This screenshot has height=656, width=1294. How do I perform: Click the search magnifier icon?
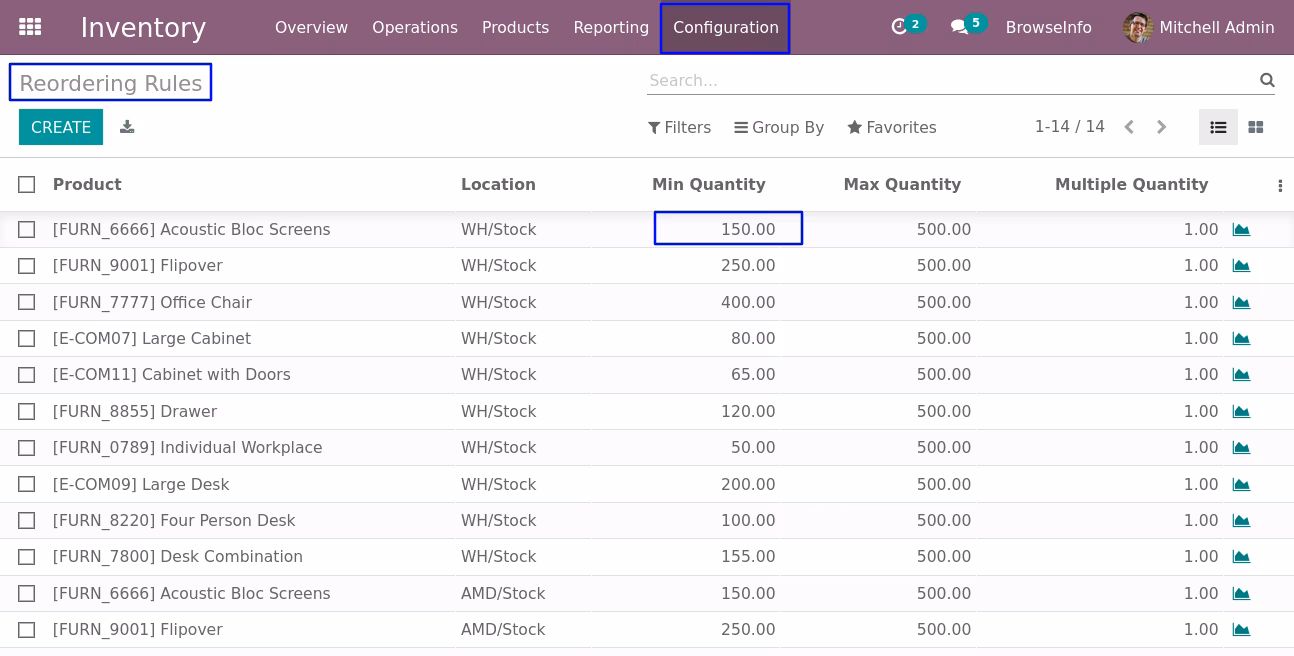(x=1267, y=80)
